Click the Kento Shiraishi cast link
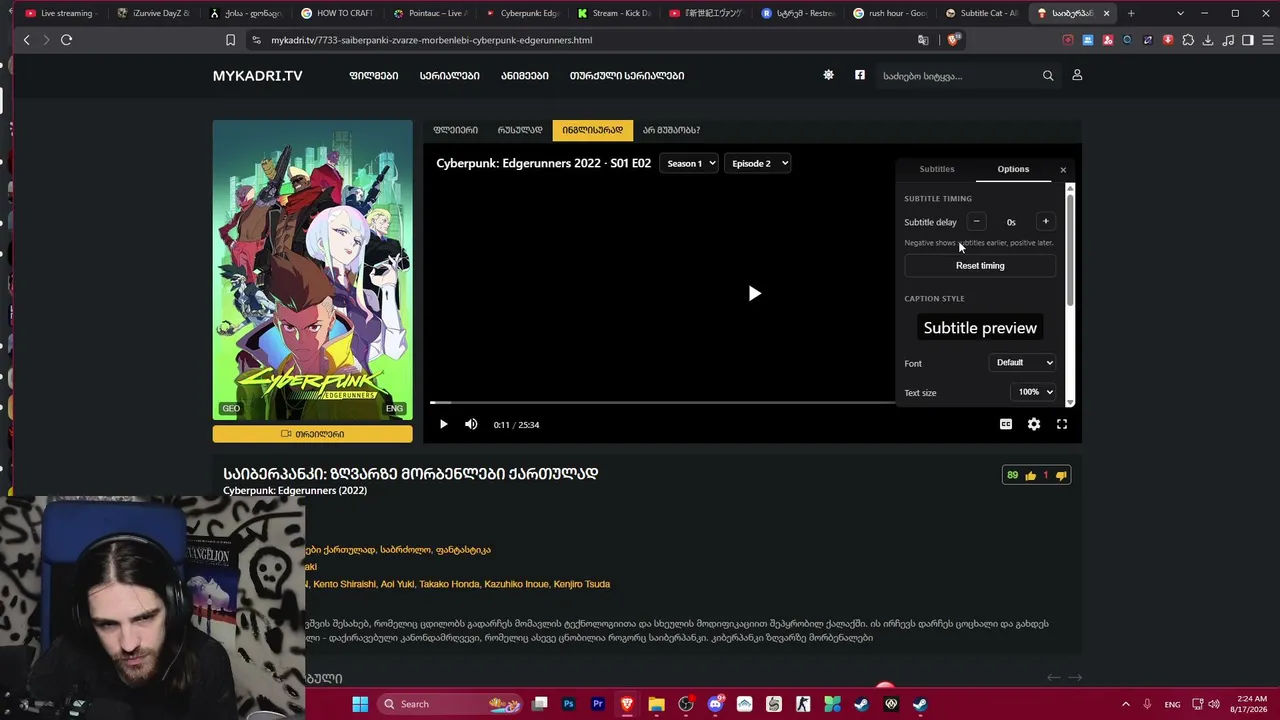The image size is (1280, 720). point(345,584)
